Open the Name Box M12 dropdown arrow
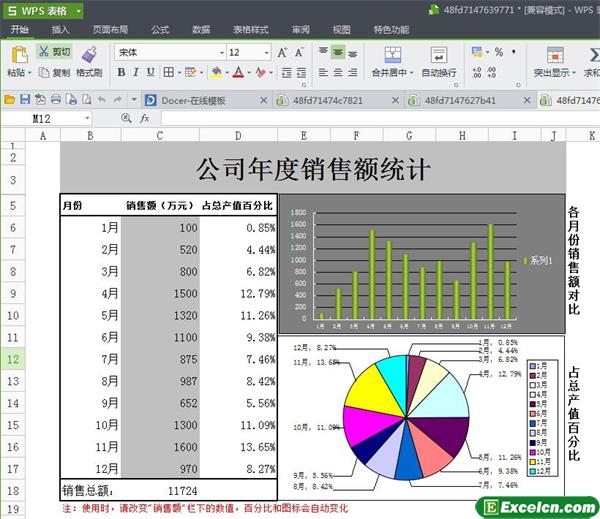600x519 pixels. (87, 118)
